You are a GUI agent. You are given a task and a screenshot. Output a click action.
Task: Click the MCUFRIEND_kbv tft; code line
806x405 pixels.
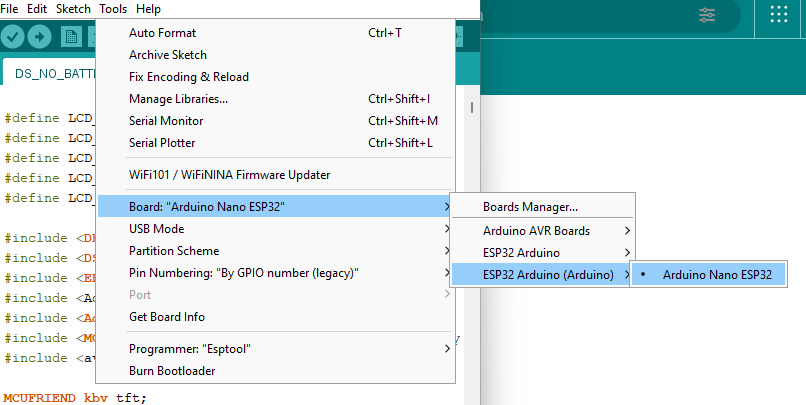[75, 398]
